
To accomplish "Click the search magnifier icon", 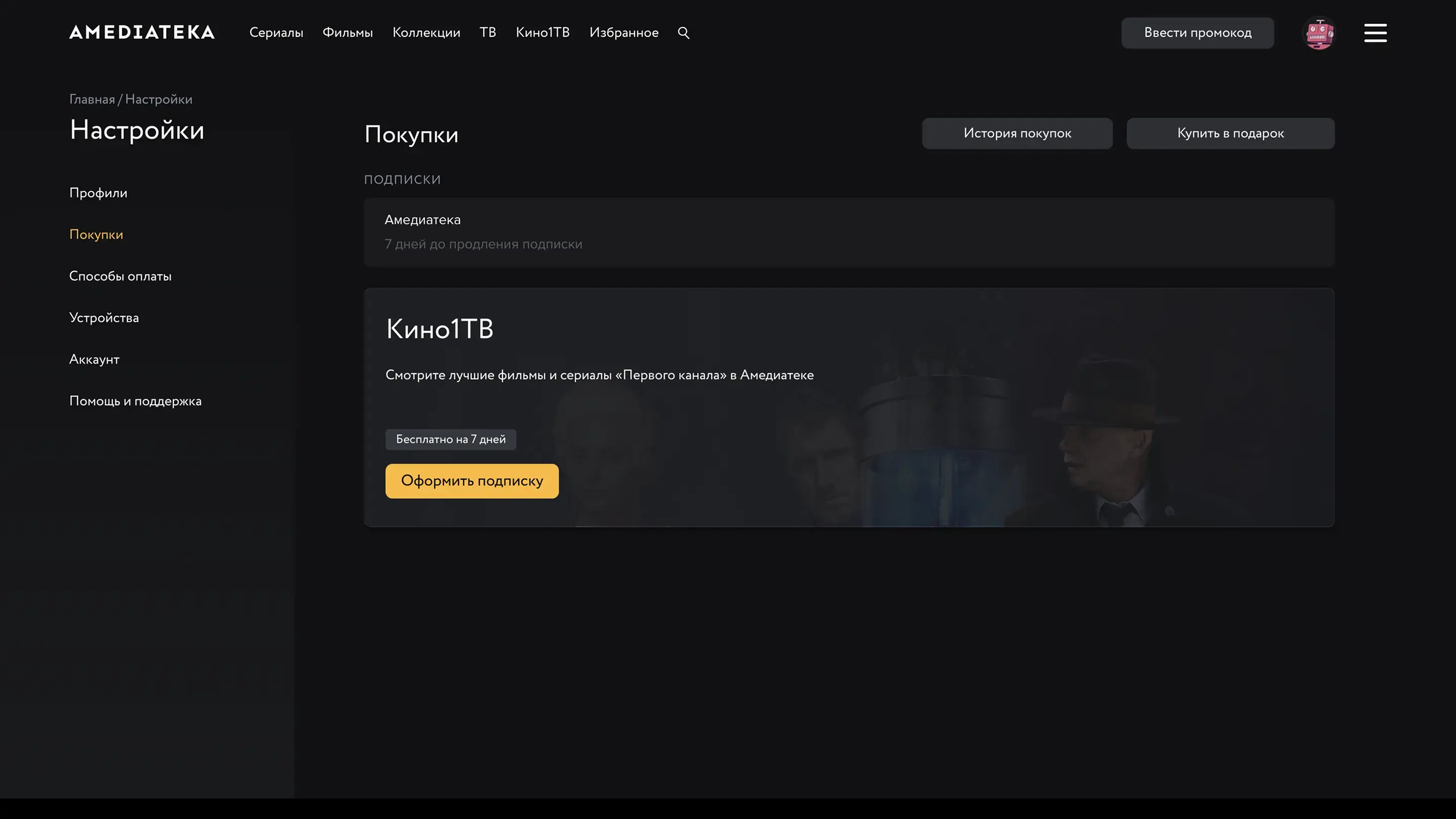I will (684, 33).
